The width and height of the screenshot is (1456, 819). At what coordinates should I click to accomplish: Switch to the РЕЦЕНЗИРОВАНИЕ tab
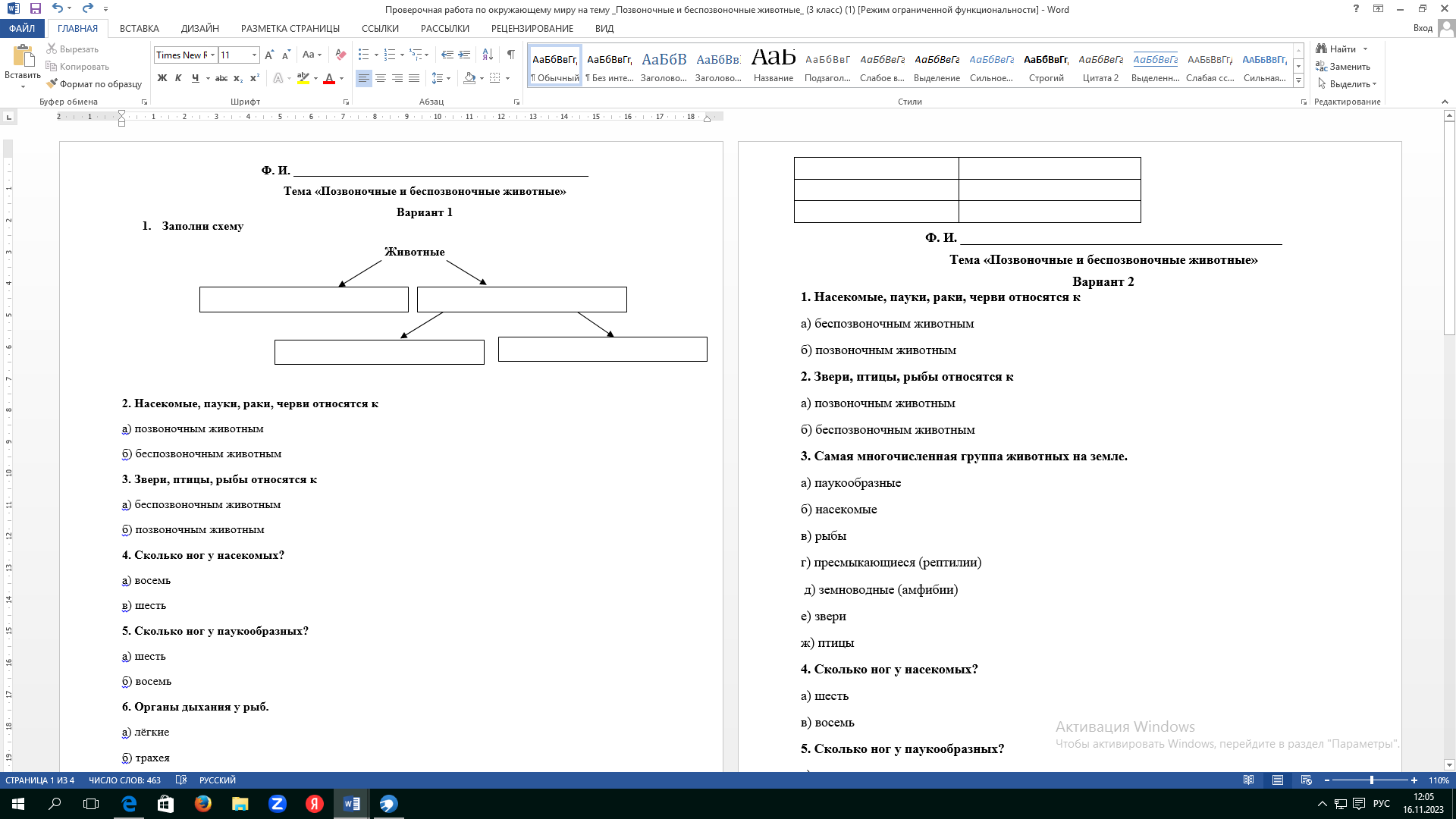pyautogui.click(x=532, y=28)
